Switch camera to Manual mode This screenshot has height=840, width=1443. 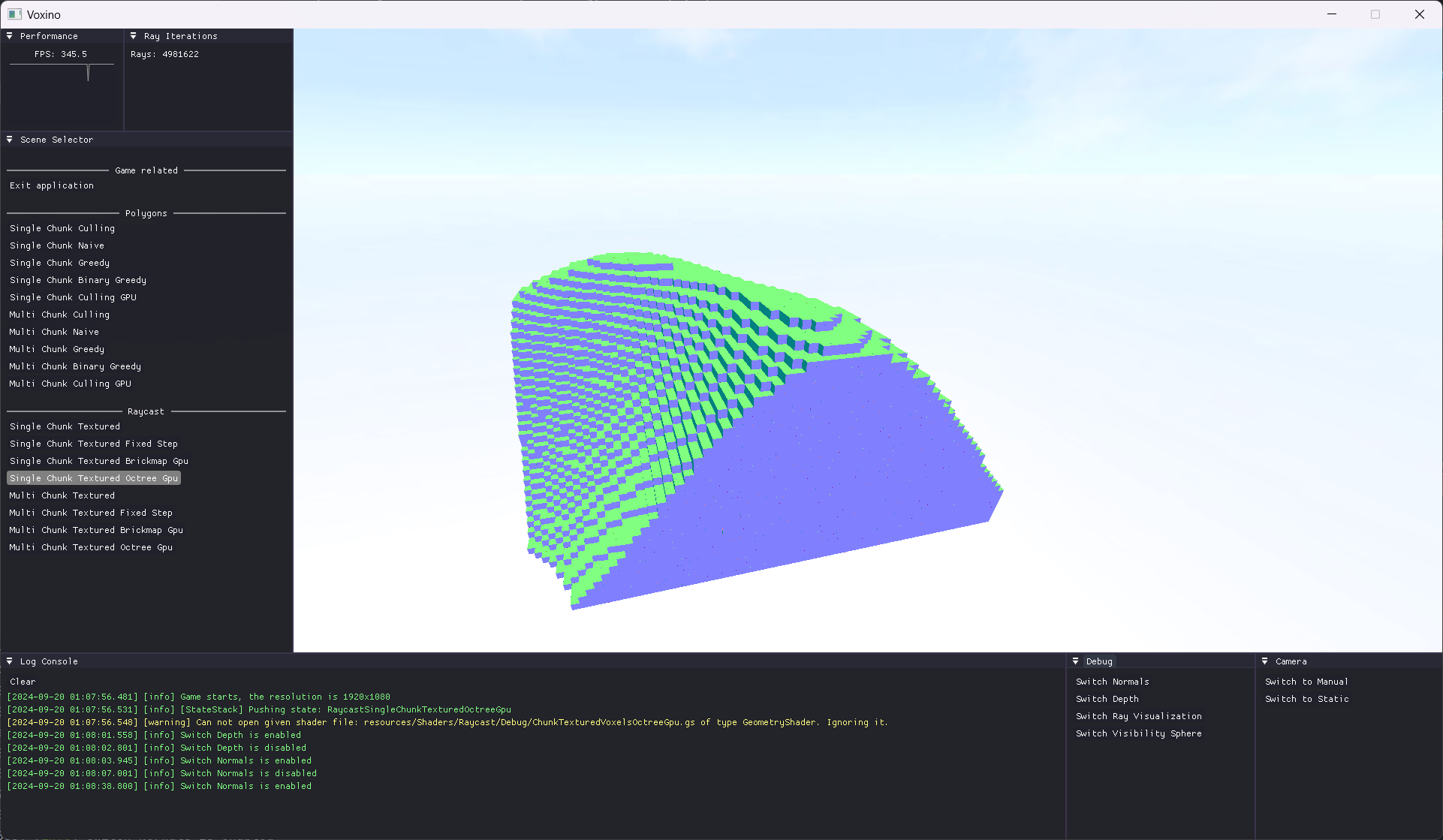pyautogui.click(x=1306, y=682)
